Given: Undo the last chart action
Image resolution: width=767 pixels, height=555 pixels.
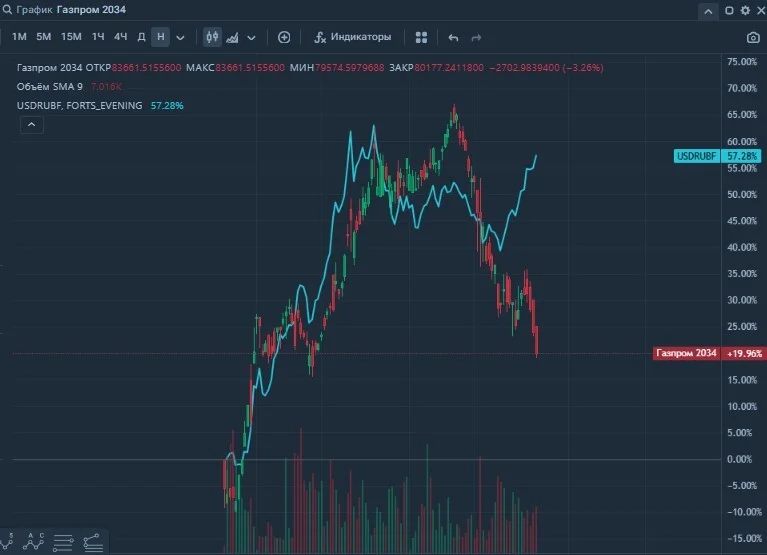Looking at the screenshot, I should pyautogui.click(x=453, y=38).
